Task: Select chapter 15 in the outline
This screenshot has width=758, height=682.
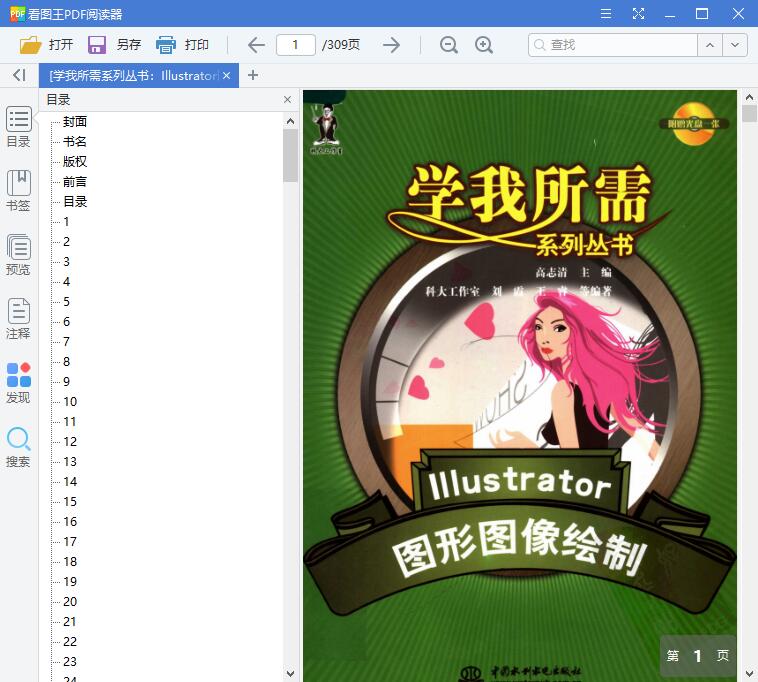Action: pyautogui.click(x=70, y=502)
